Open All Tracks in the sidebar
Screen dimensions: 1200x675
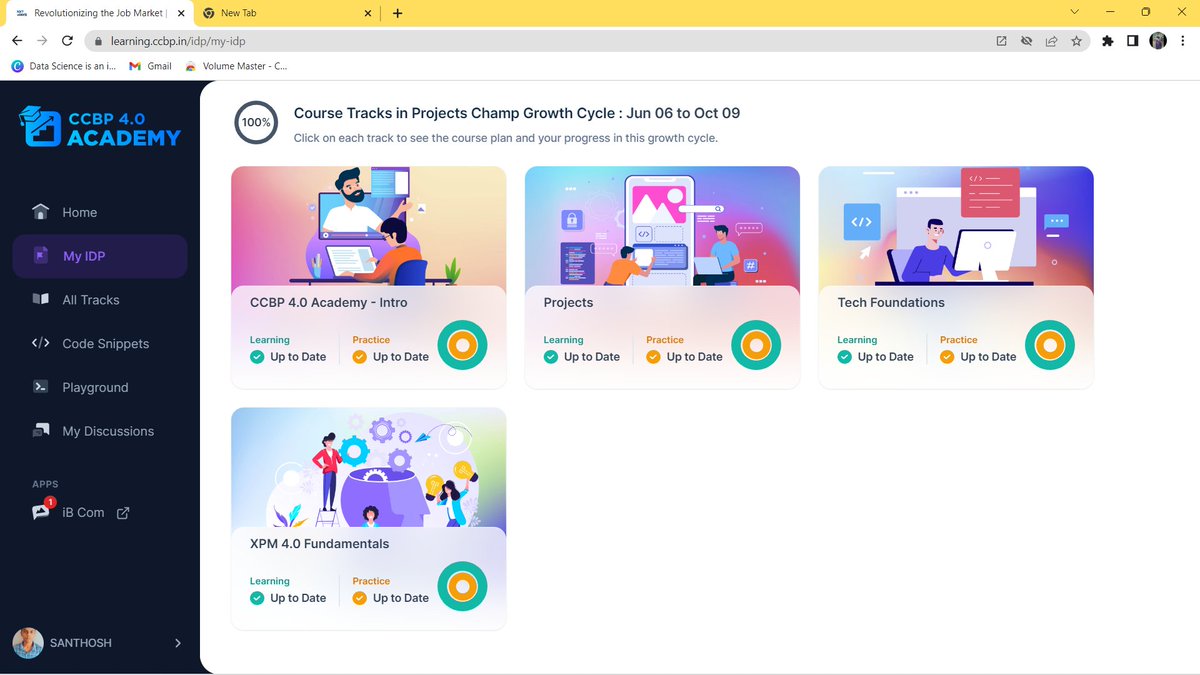90,299
